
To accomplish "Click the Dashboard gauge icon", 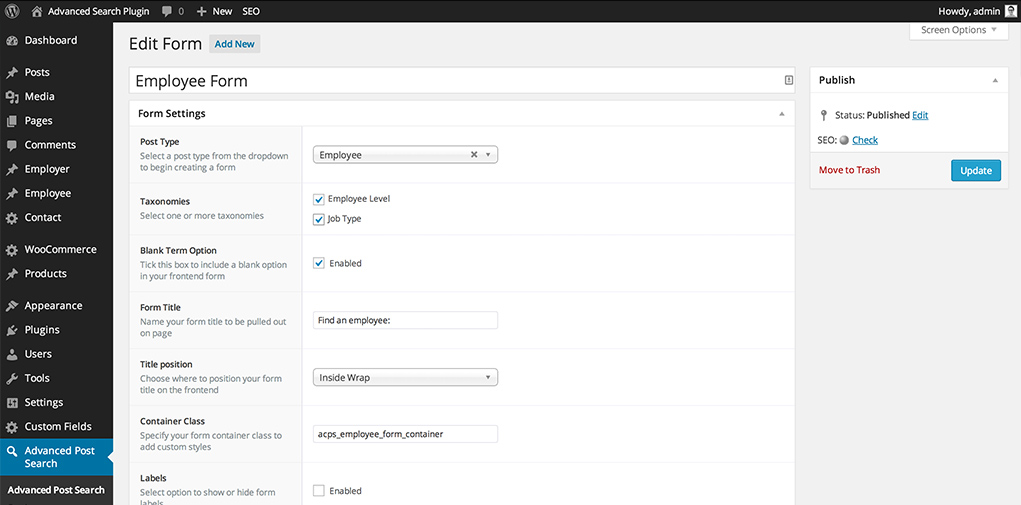I will [x=12, y=40].
